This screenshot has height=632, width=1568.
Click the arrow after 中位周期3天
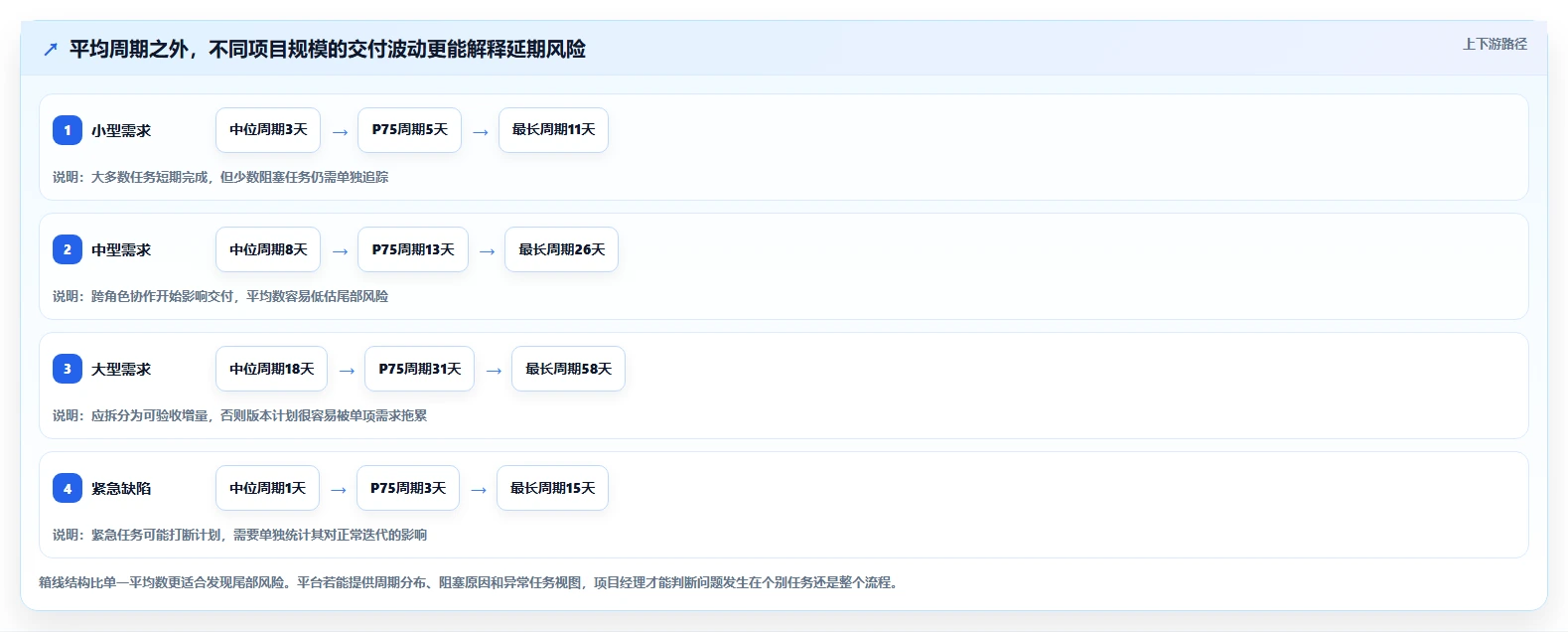(x=340, y=132)
